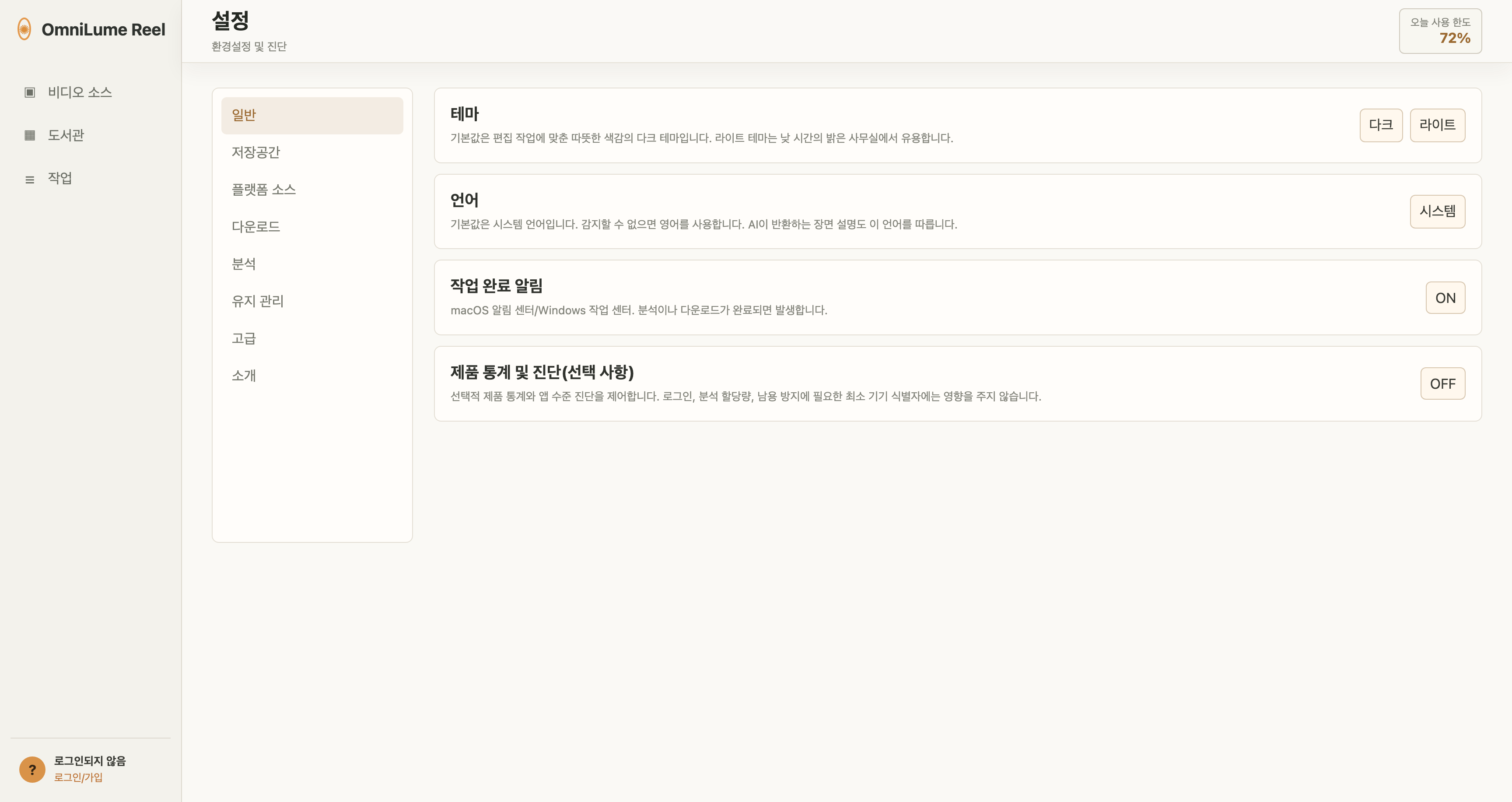Click the 언어 setting heading
The width and height of the screenshot is (1512, 802).
[x=464, y=200]
